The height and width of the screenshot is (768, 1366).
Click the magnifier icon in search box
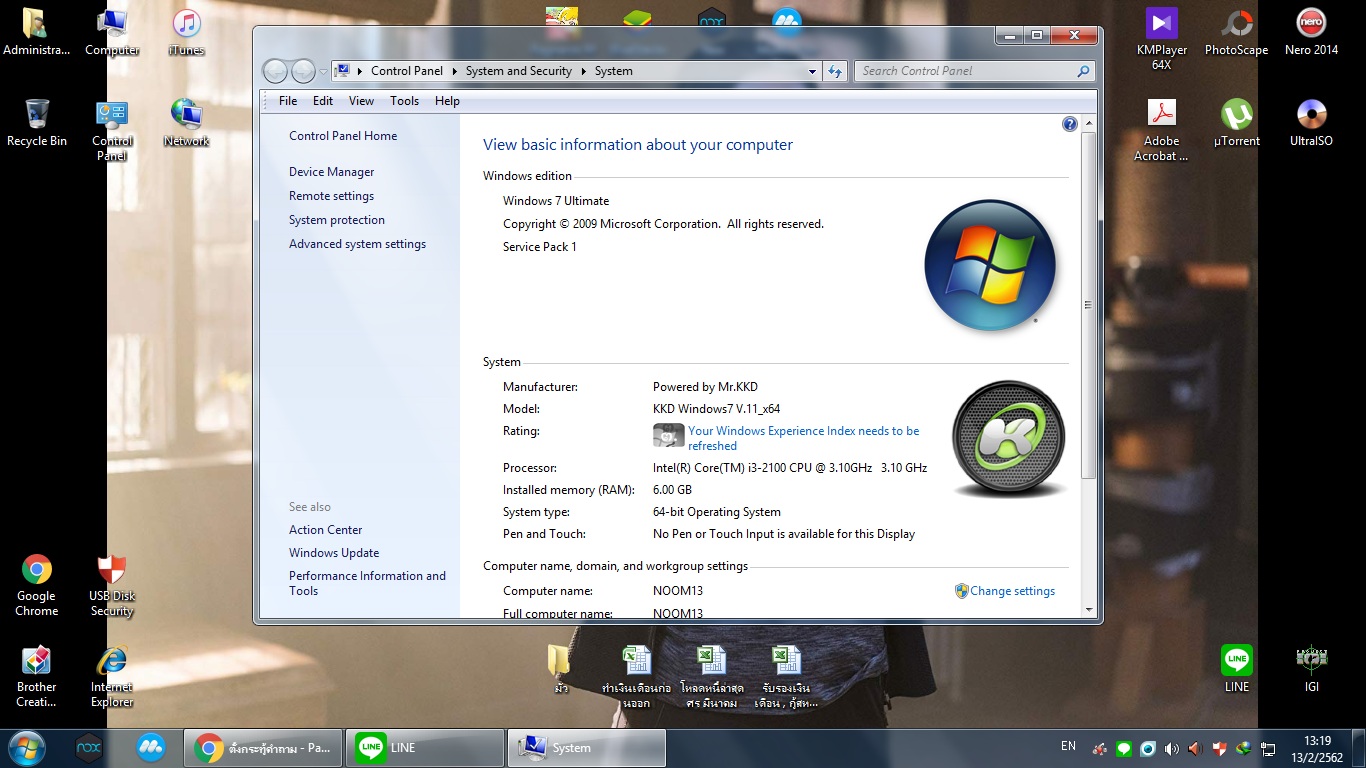click(x=1083, y=71)
